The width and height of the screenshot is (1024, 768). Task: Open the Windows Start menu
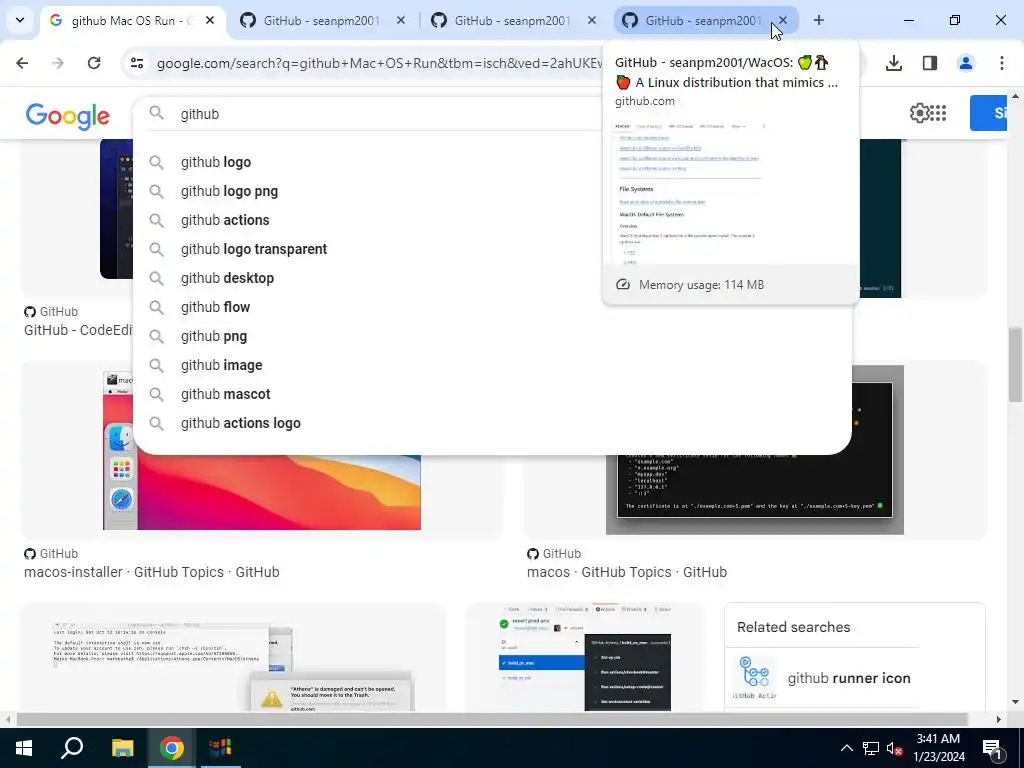tap(24, 748)
